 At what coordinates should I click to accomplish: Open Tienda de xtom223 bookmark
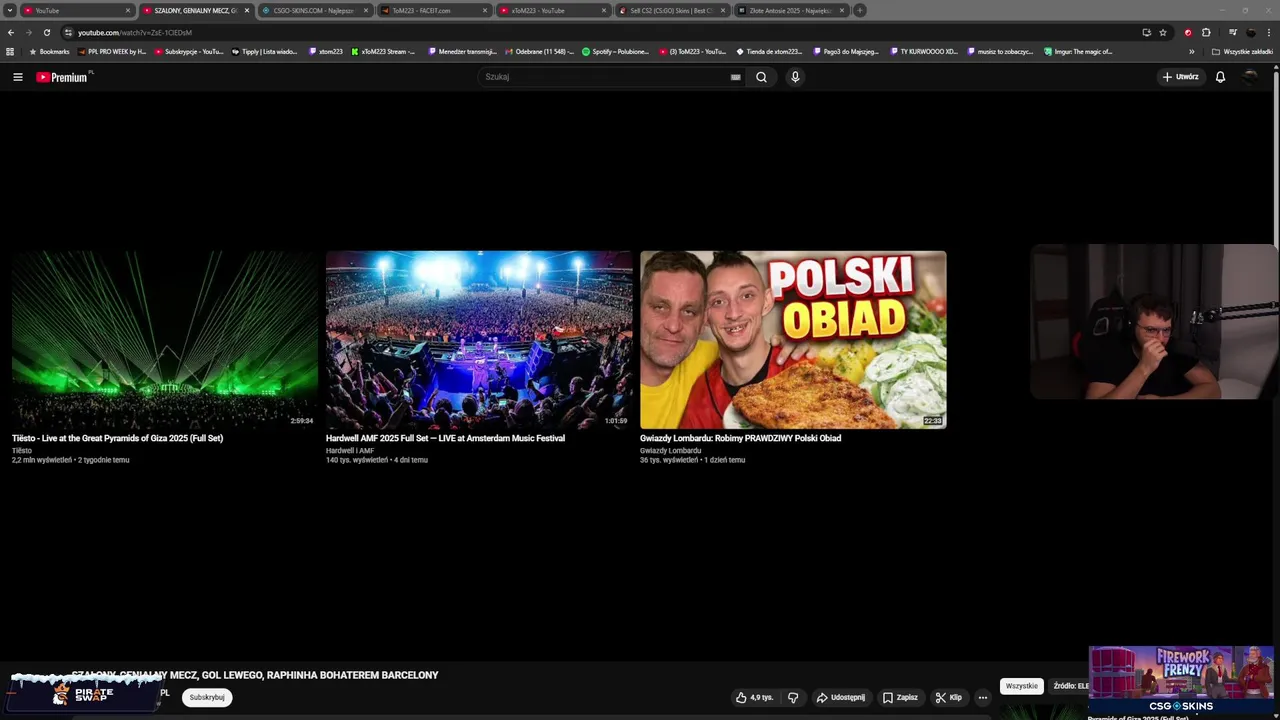[769, 52]
